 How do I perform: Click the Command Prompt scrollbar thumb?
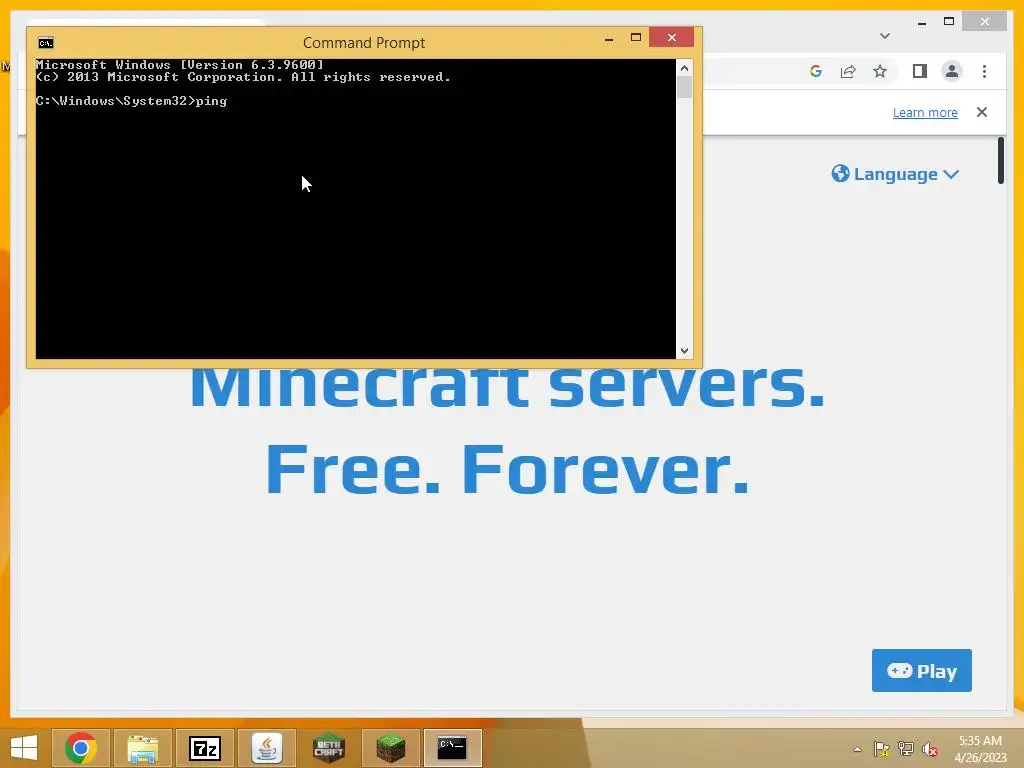tap(684, 88)
